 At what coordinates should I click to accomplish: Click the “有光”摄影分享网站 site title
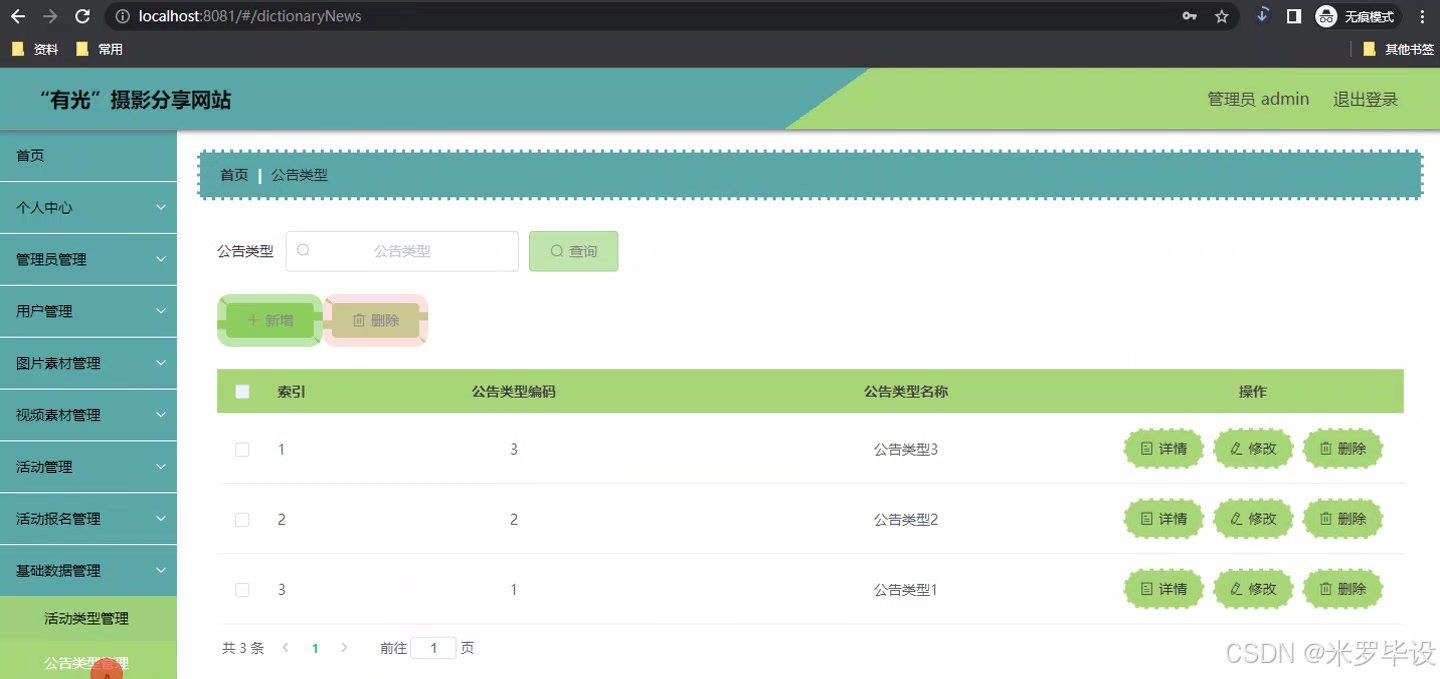(x=135, y=100)
